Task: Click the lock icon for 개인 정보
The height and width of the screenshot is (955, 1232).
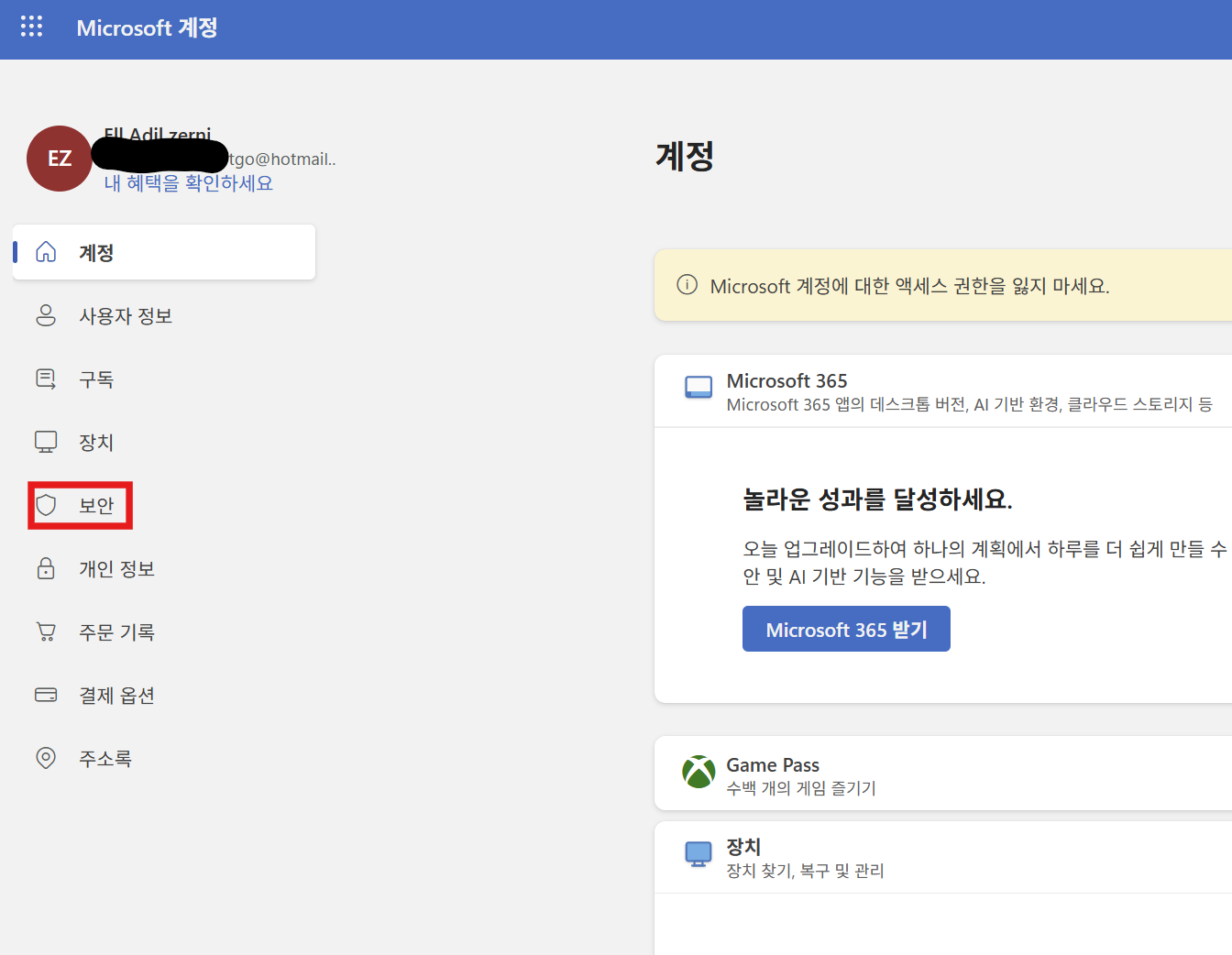Action: coord(46,568)
